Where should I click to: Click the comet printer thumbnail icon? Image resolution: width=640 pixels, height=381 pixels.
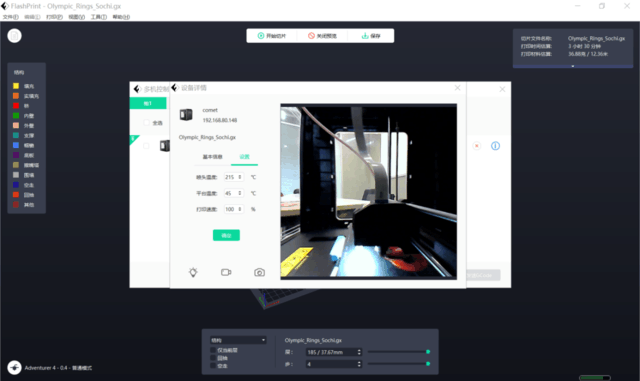186,115
